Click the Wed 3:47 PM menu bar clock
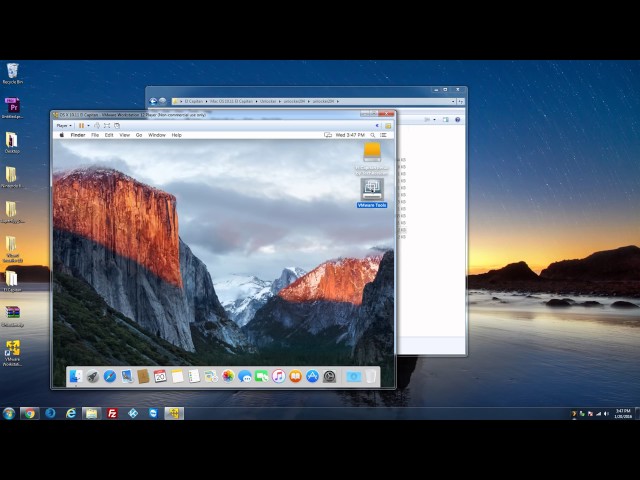The height and width of the screenshot is (480, 640). (350, 135)
